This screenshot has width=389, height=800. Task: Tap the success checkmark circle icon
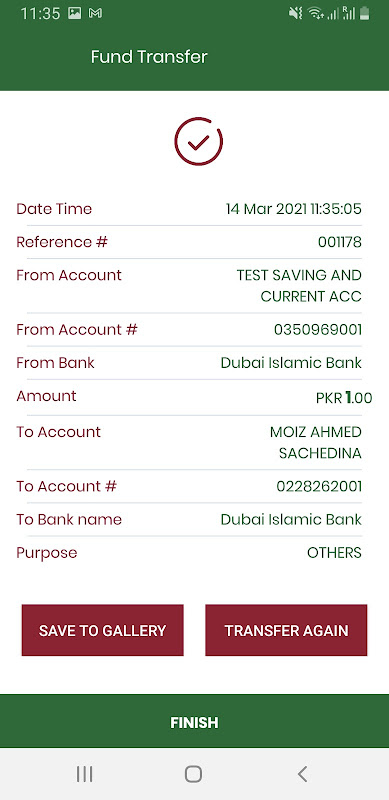tap(199, 141)
